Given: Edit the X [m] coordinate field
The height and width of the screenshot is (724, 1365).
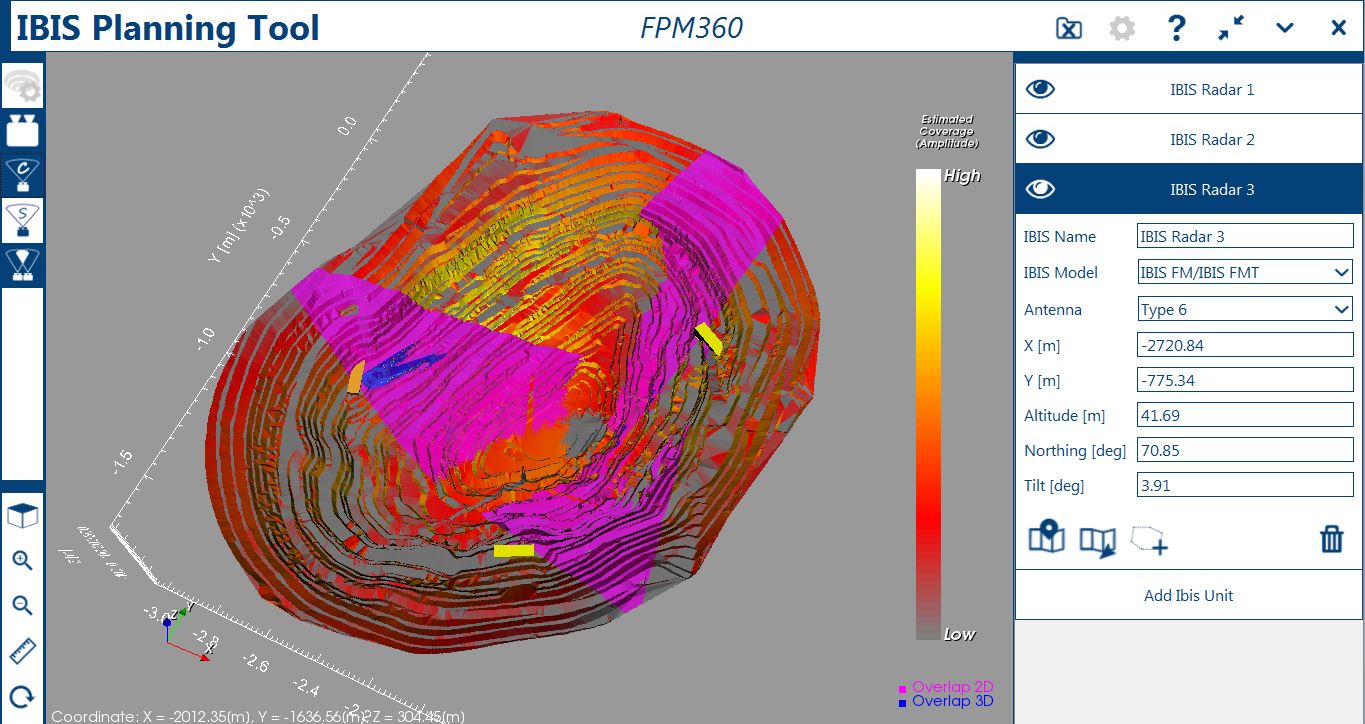Looking at the screenshot, I should pos(1246,345).
